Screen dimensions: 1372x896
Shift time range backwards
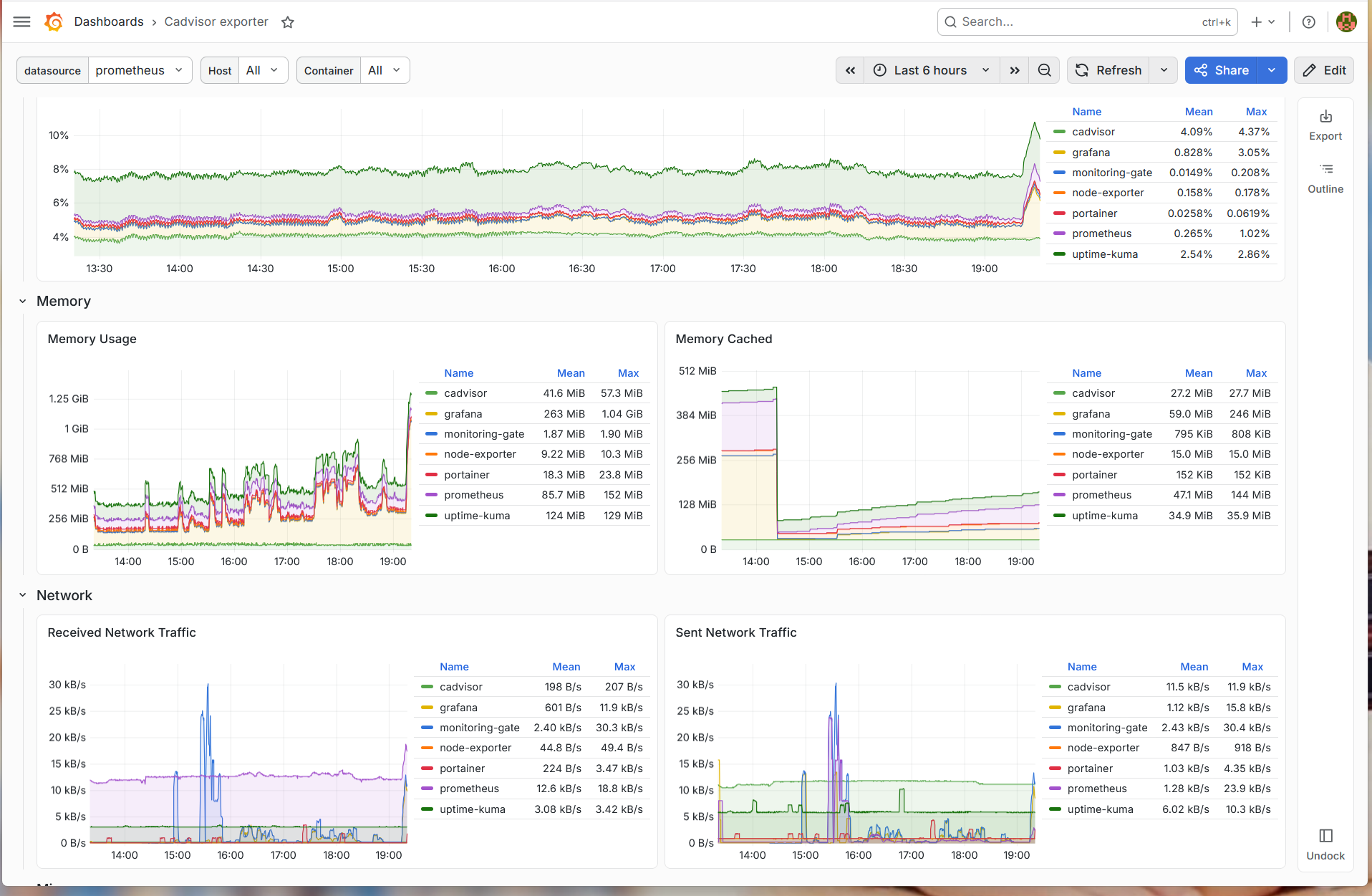click(x=850, y=70)
